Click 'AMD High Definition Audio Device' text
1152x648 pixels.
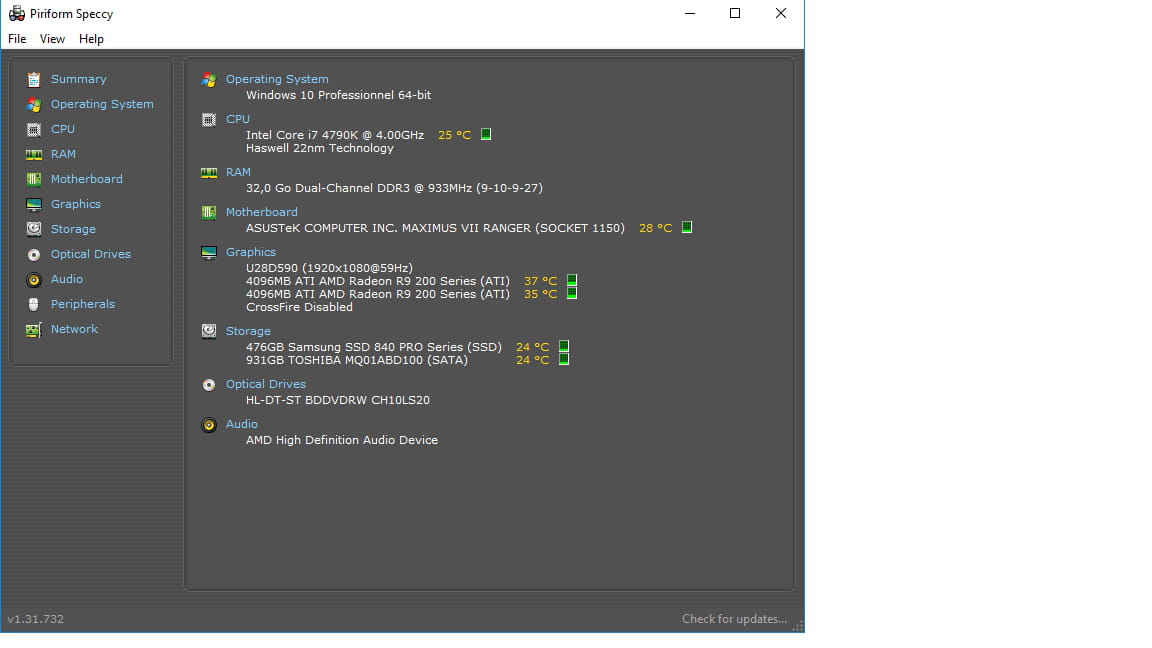tap(342, 440)
